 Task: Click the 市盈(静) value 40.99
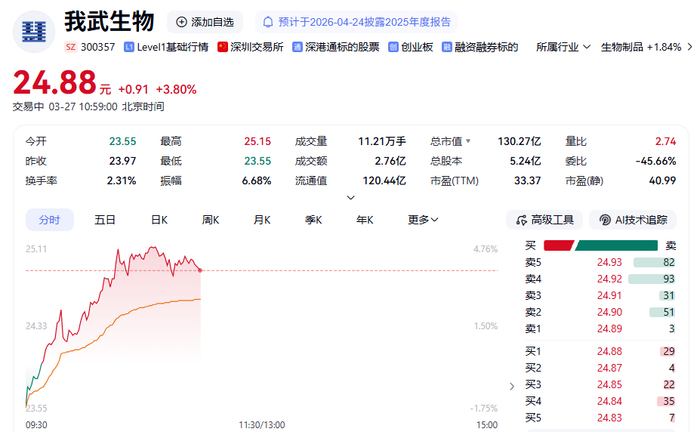tap(662, 181)
